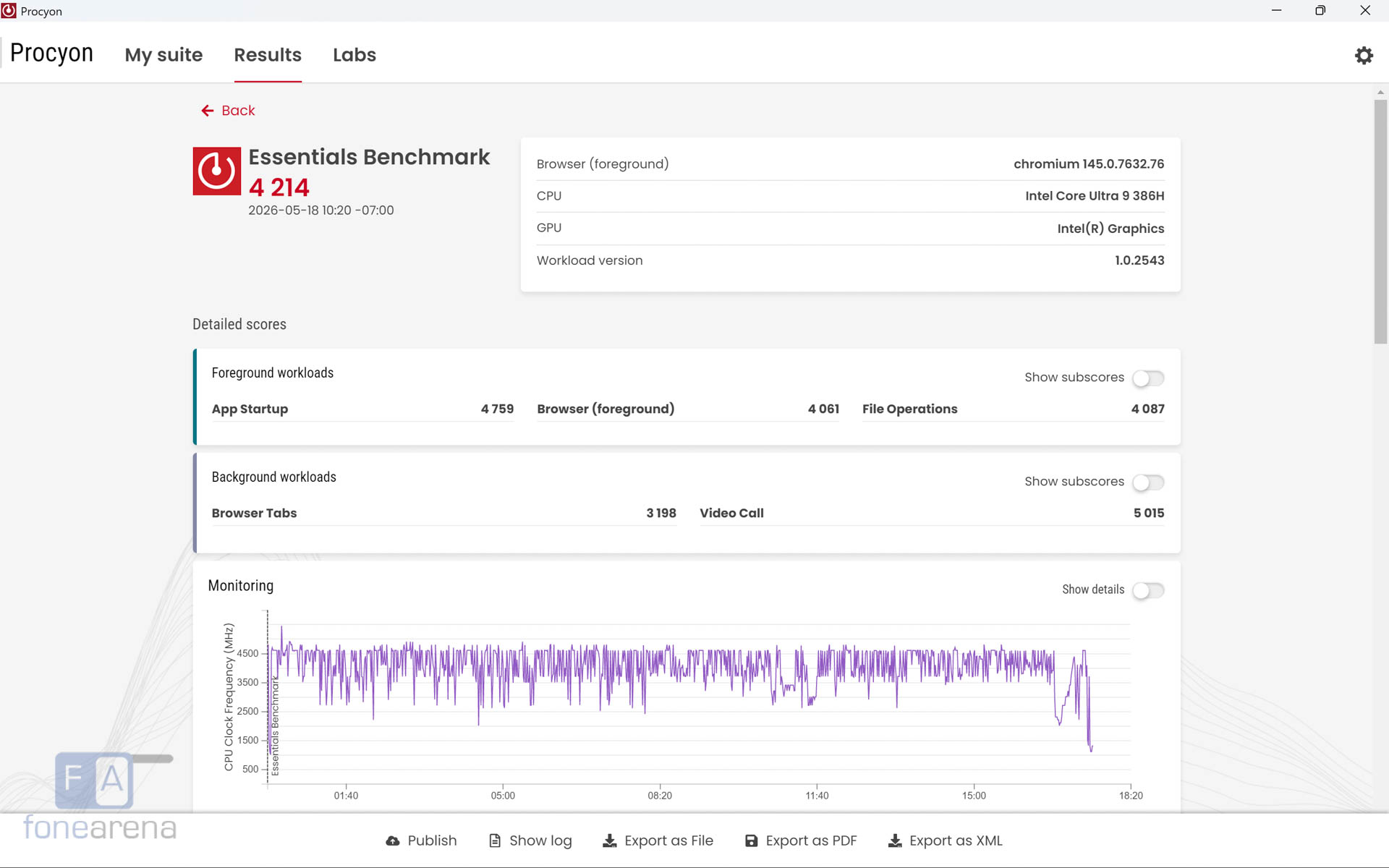Enable Show subscores for Background workloads
This screenshot has width=1389, height=868.
[1148, 482]
